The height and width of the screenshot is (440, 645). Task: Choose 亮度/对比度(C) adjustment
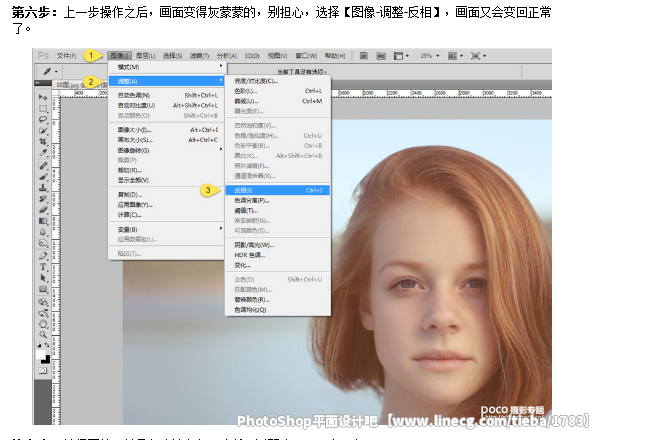278,81
